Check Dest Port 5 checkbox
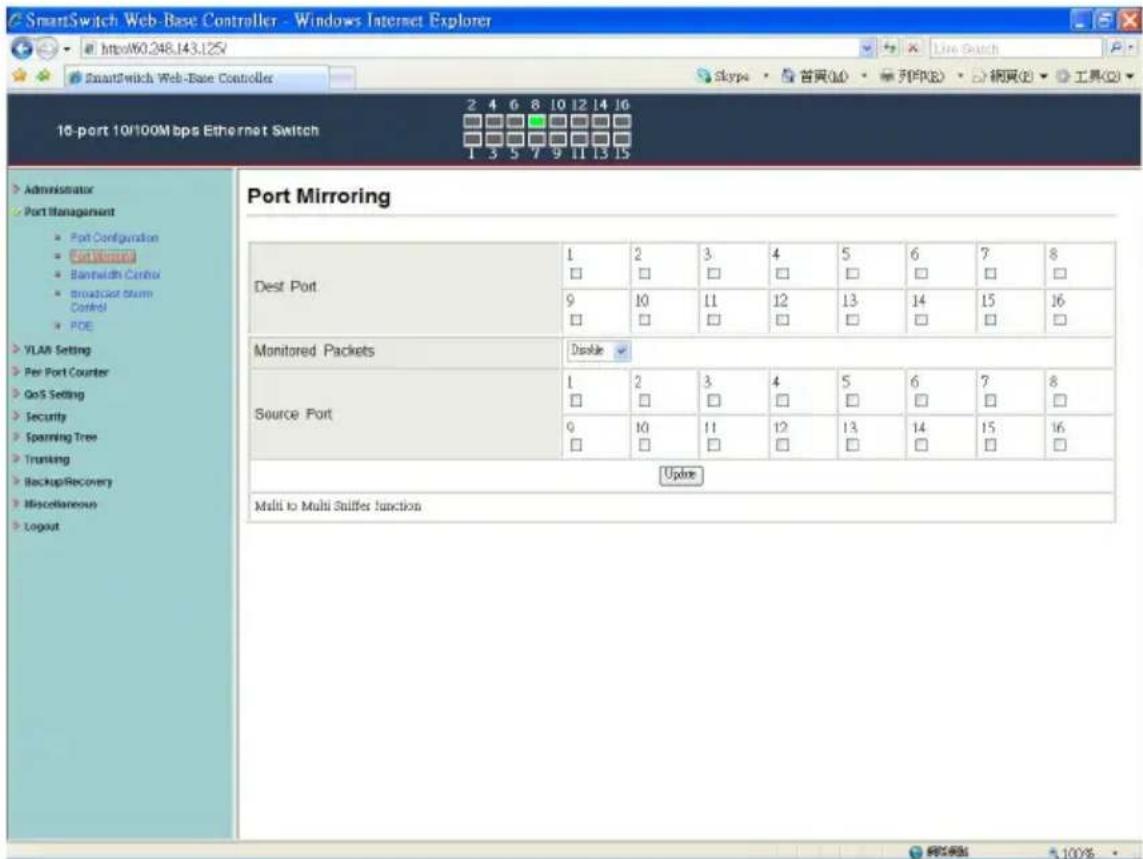The width and height of the screenshot is (1143, 859). (852, 273)
